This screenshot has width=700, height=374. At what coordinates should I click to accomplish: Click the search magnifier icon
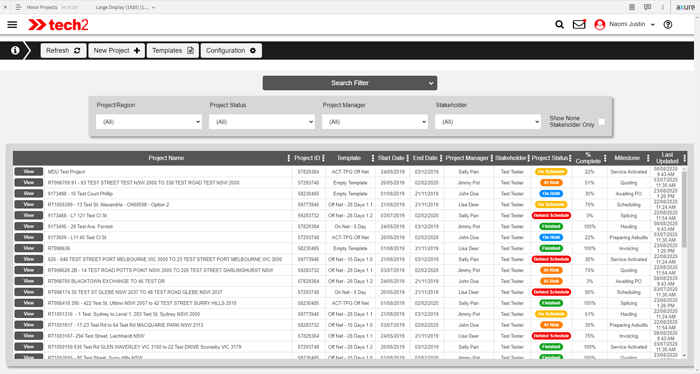click(559, 25)
